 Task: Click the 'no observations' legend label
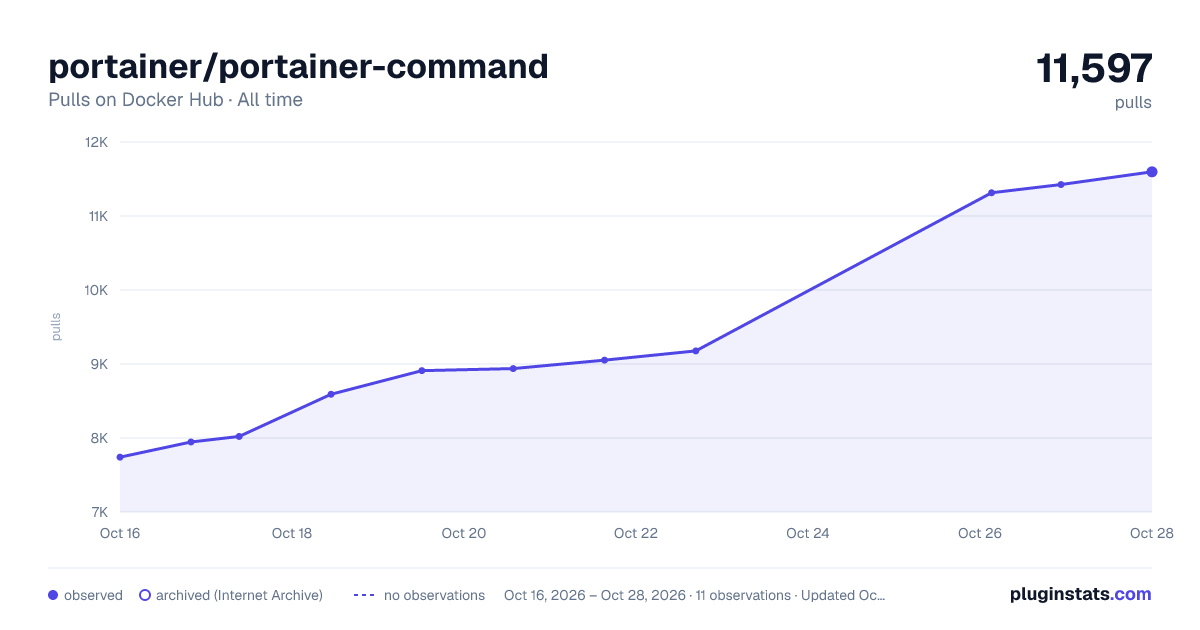(434, 595)
